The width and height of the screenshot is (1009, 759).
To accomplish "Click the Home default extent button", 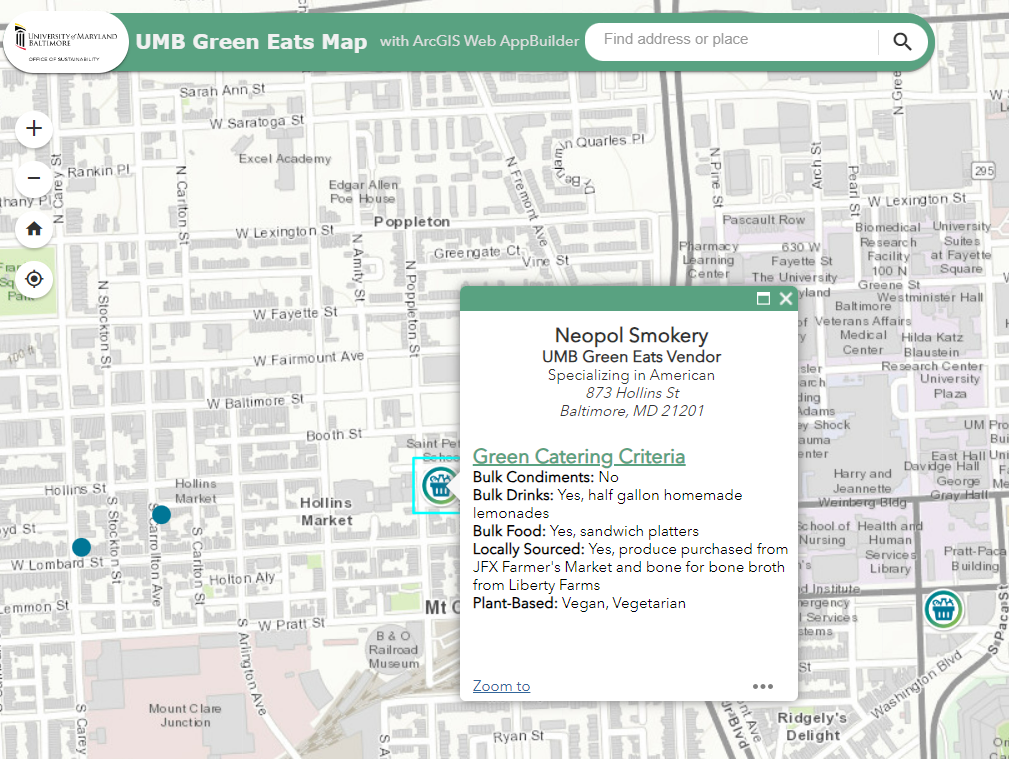I will coord(34,229).
